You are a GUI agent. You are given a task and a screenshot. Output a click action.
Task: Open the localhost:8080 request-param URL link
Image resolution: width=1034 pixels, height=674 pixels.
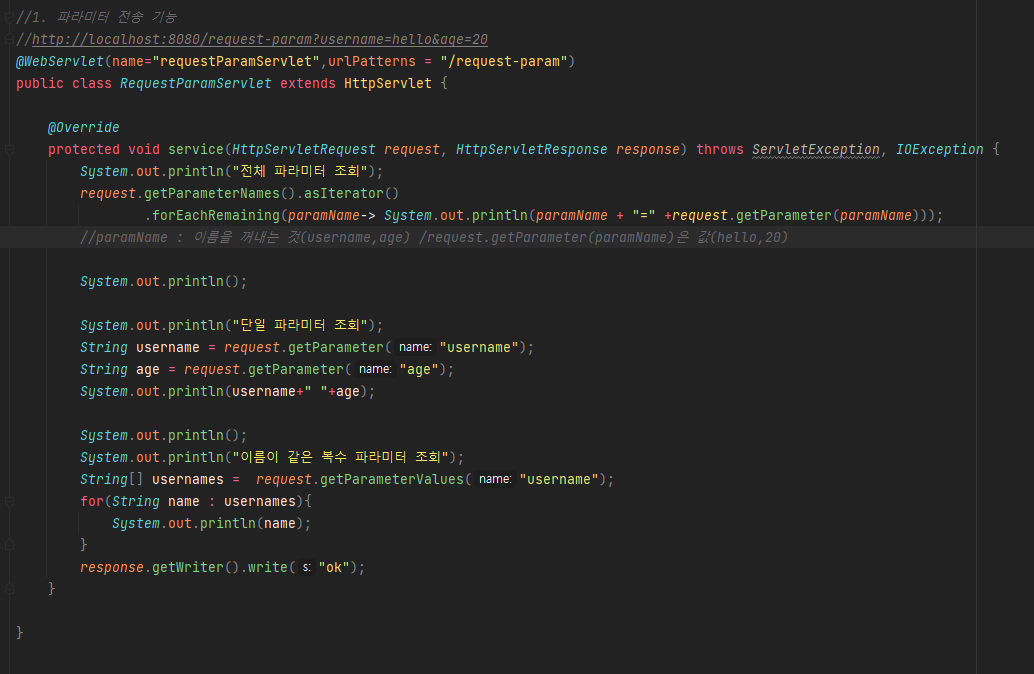[260, 40]
